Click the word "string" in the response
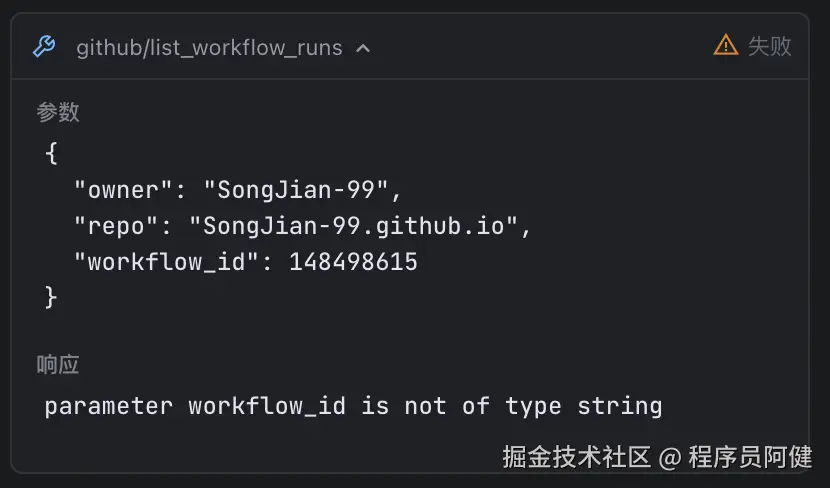The height and width of the screenshot is (488, 830). (620, 406)
